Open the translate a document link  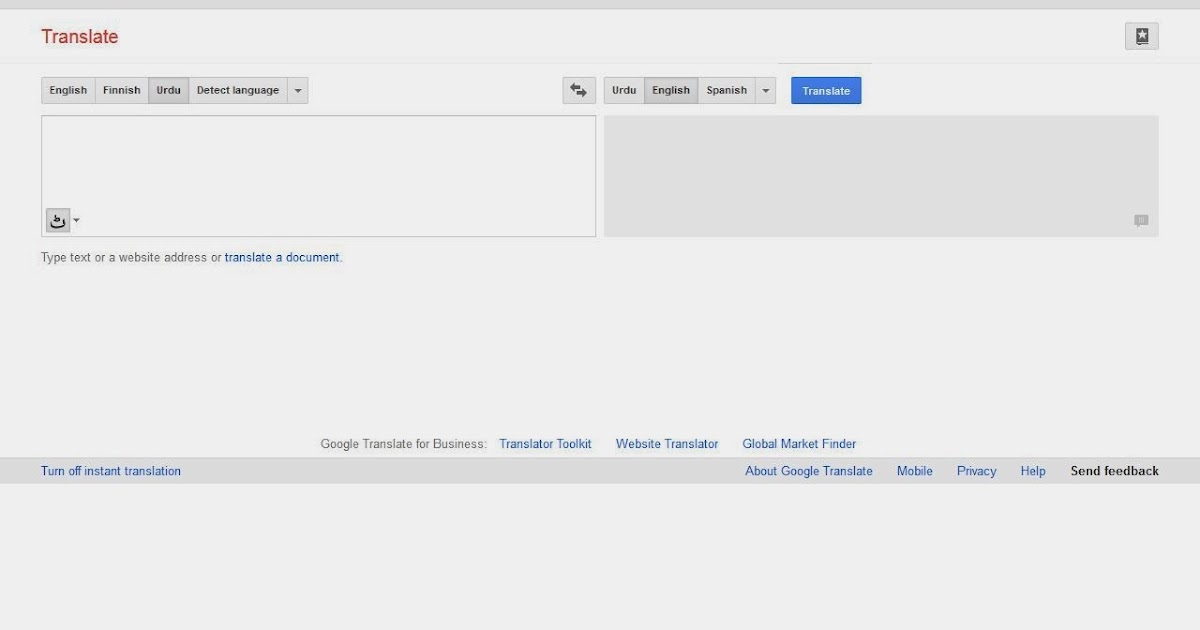pos(282,257)
